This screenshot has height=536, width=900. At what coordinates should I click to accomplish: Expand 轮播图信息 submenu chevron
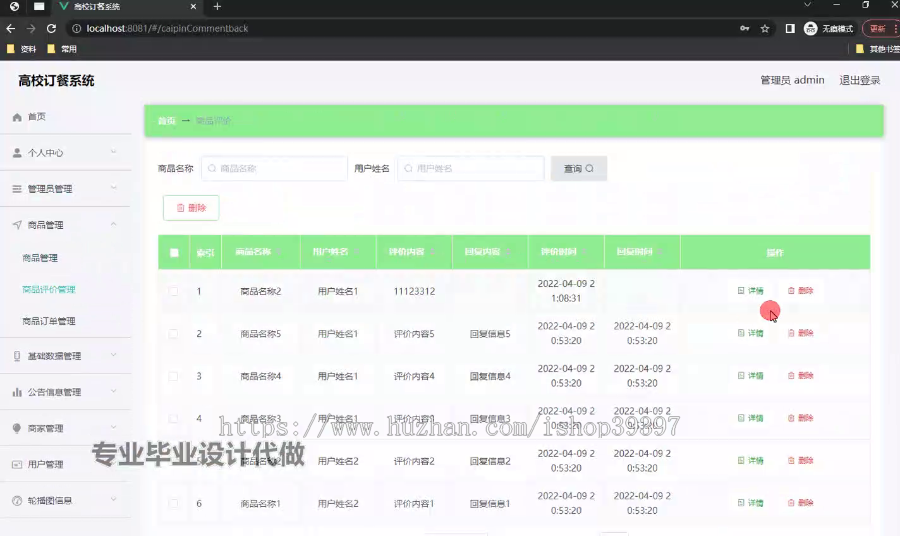tap(113, 500)
